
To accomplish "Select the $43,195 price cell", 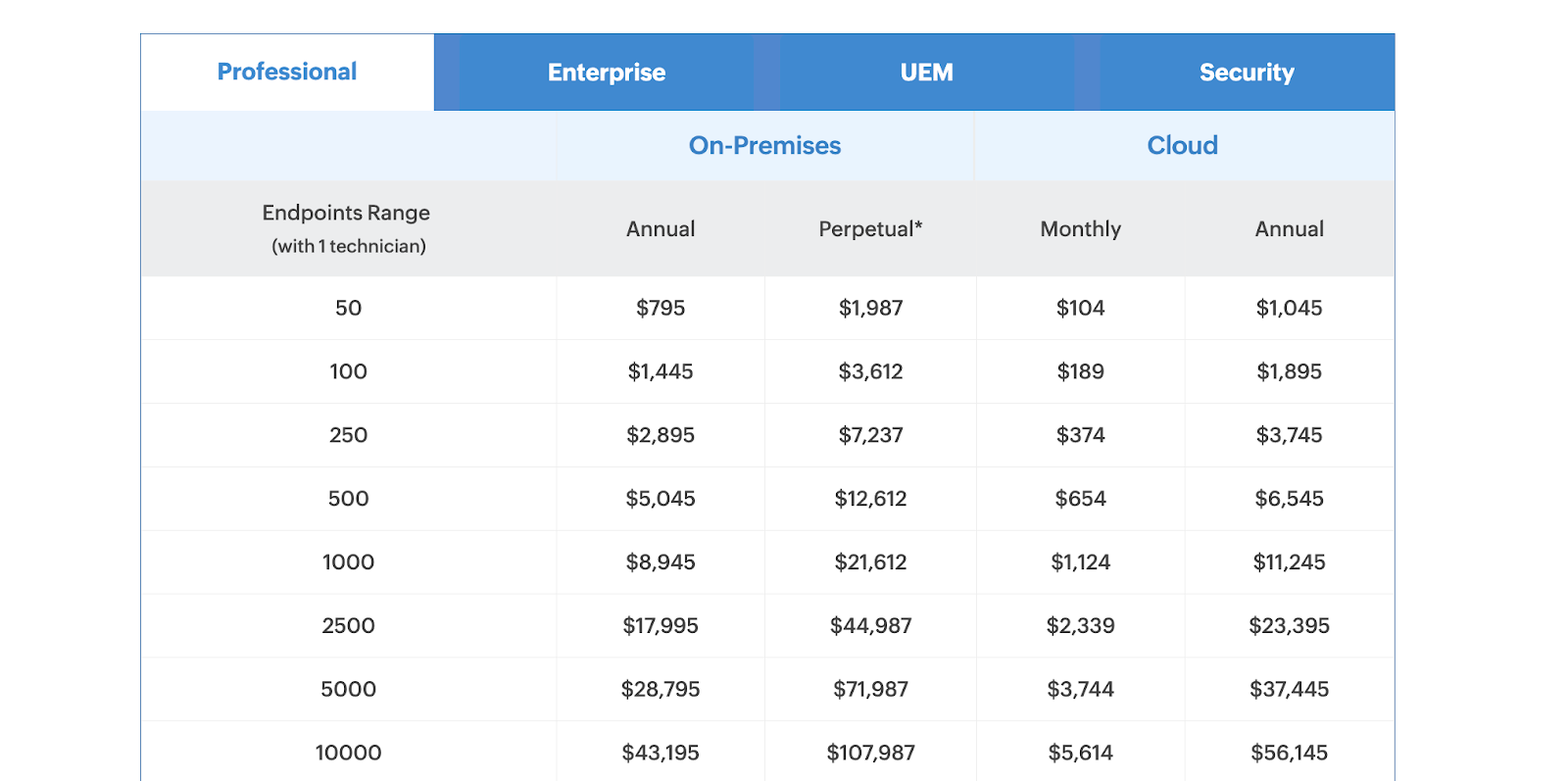I will coord(661,753).
